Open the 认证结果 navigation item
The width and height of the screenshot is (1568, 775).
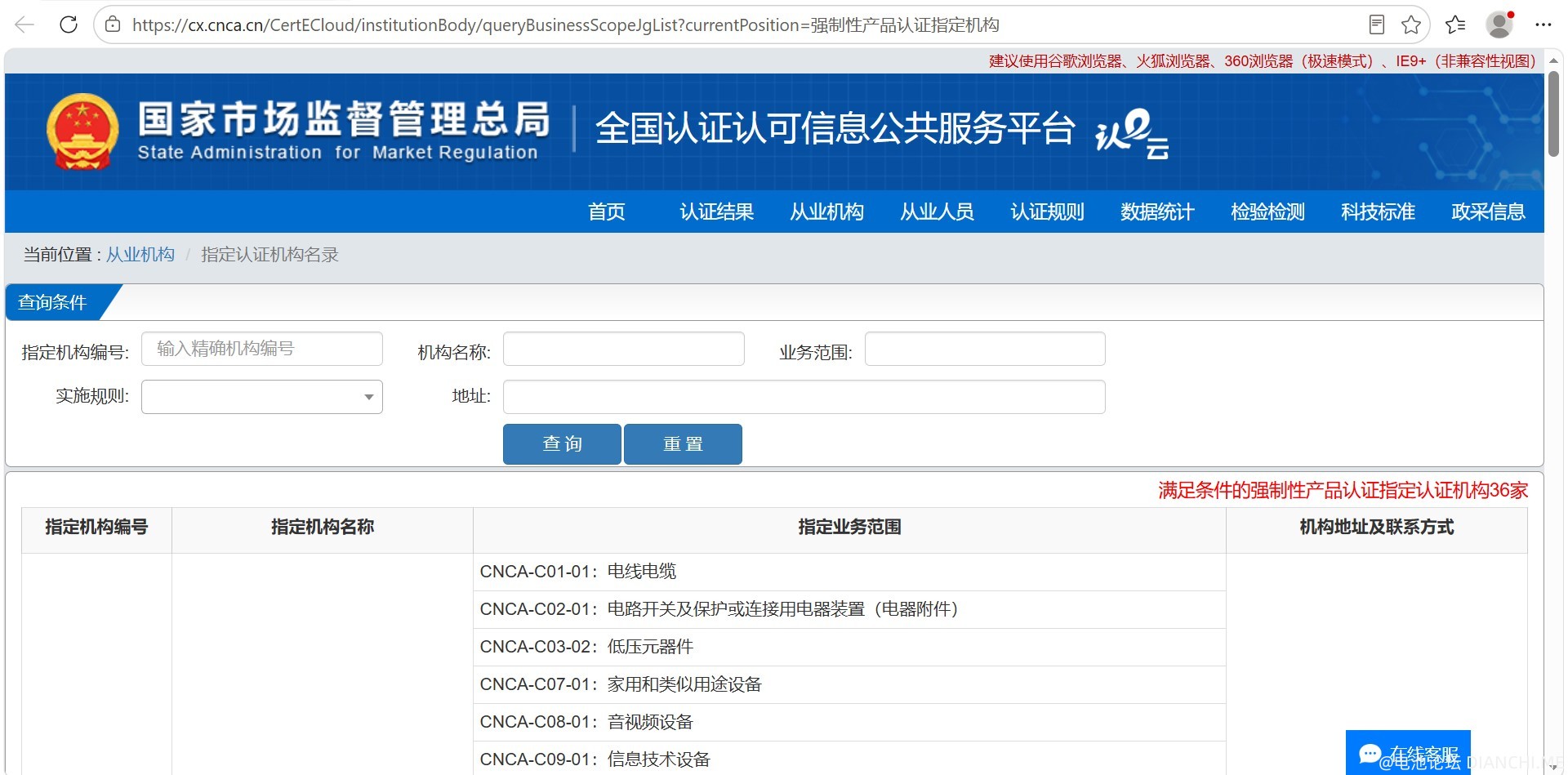(716, 212)
